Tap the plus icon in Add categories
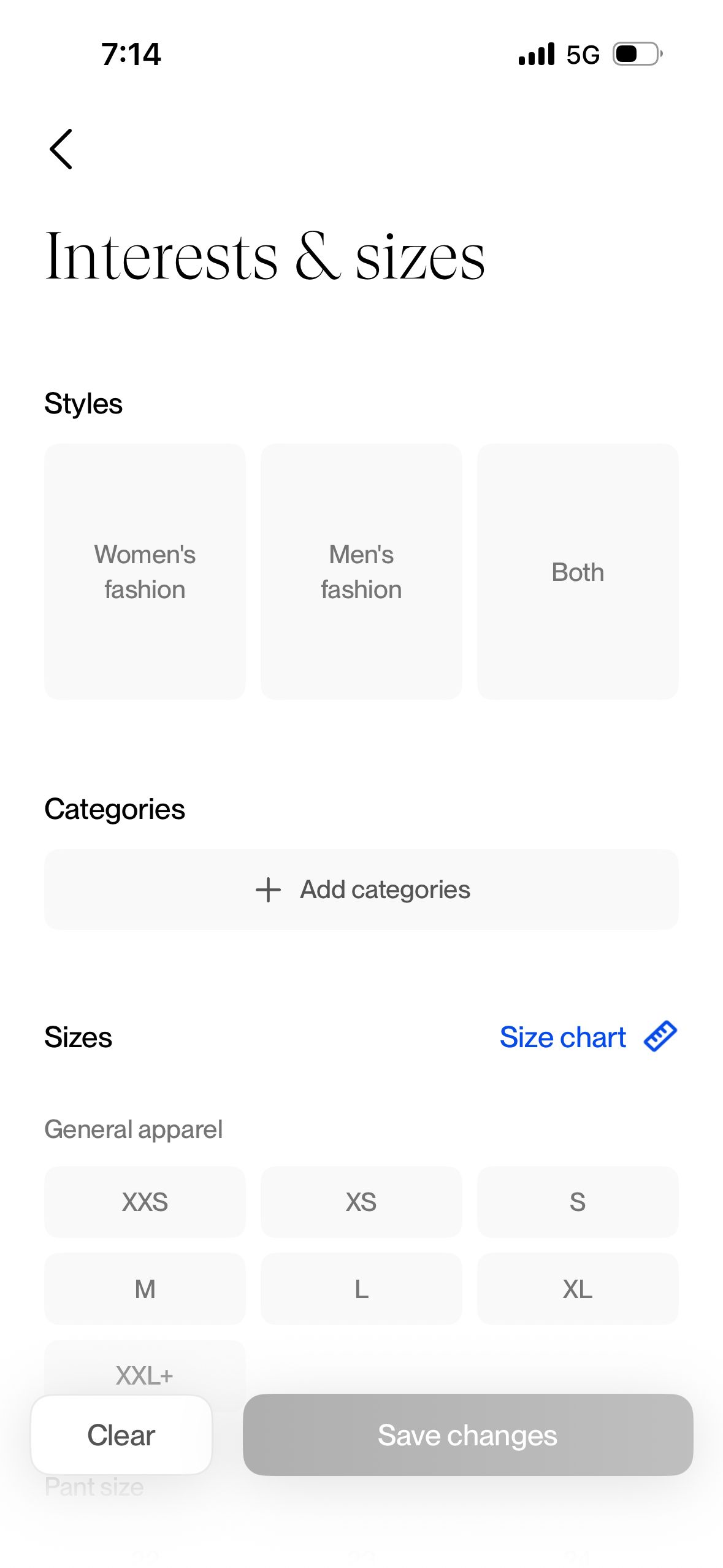 [x=268, y=890]
